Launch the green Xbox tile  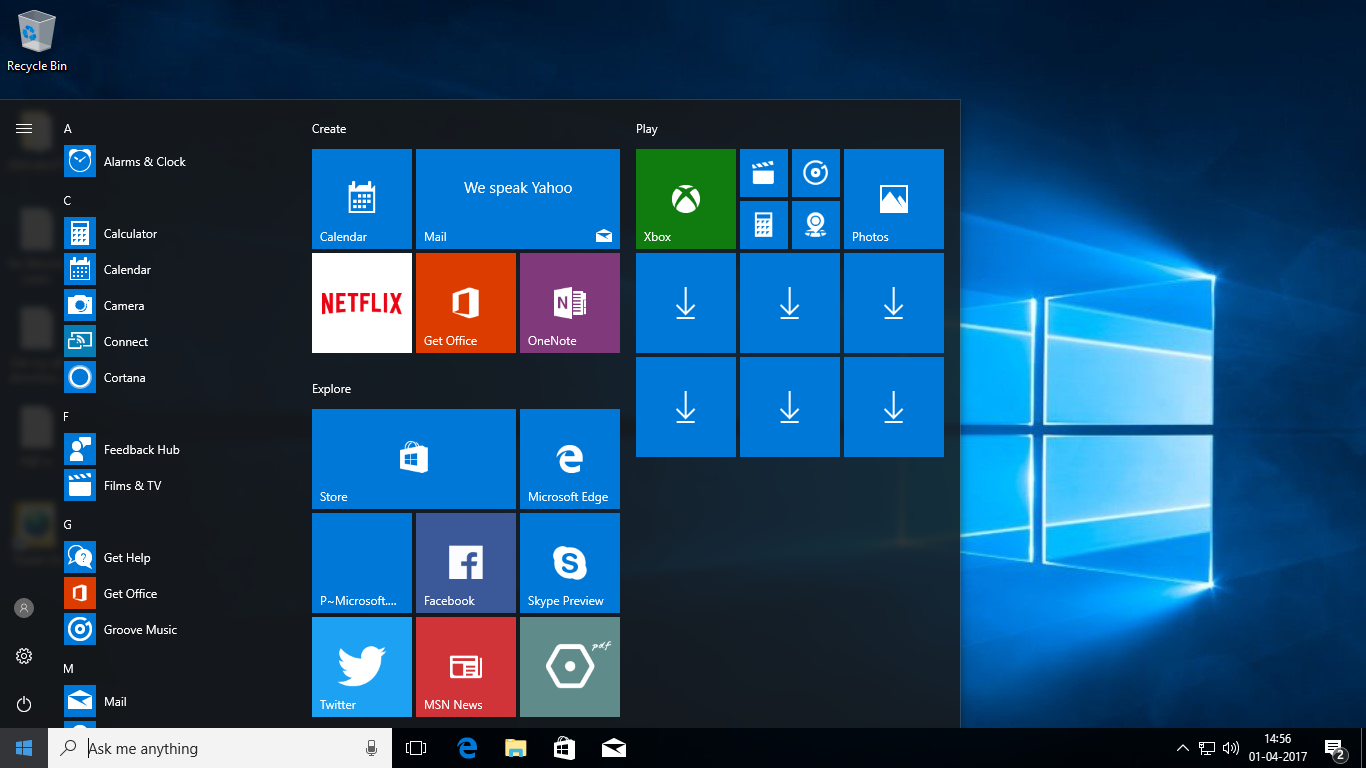click(x=686, y=199)
